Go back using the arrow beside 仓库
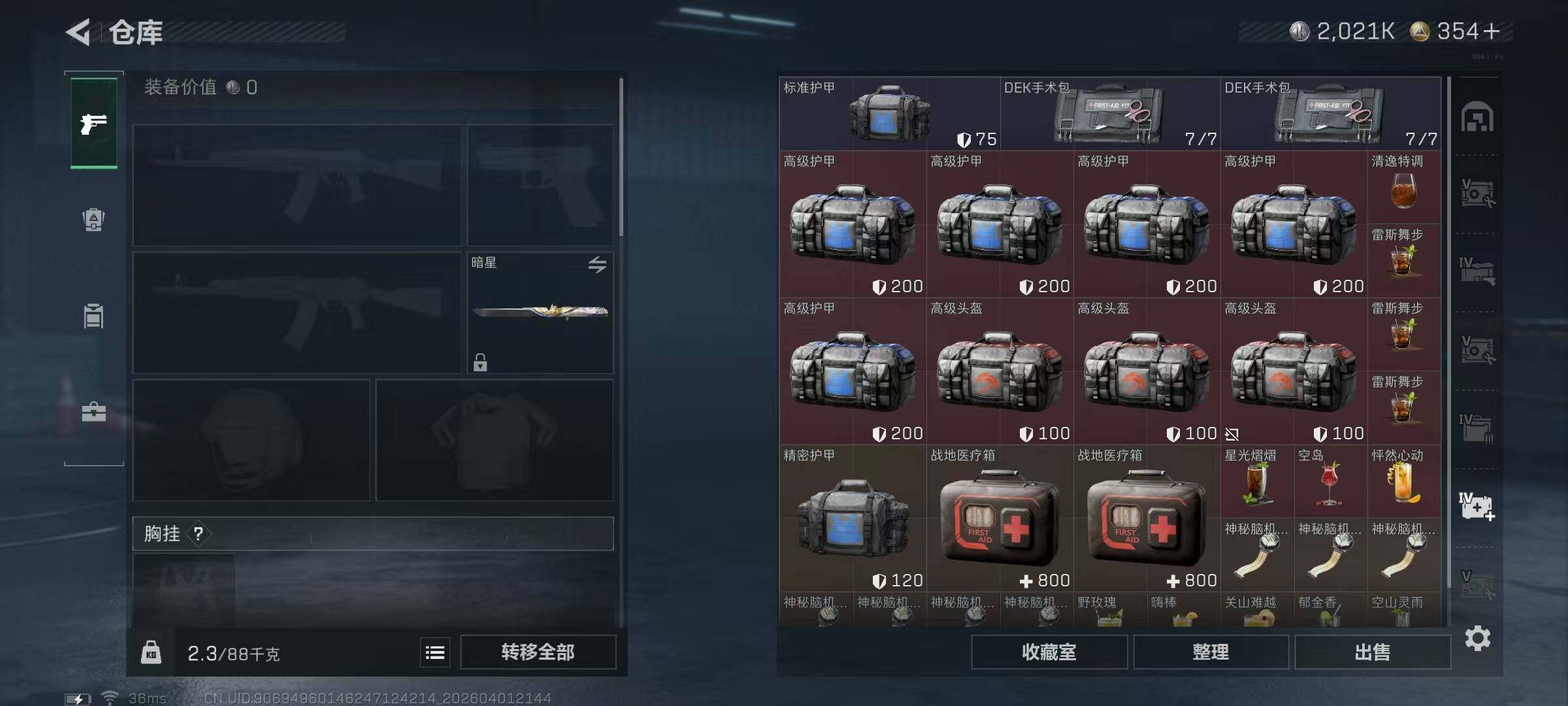The image size is (1568, 706). [78, 32]
